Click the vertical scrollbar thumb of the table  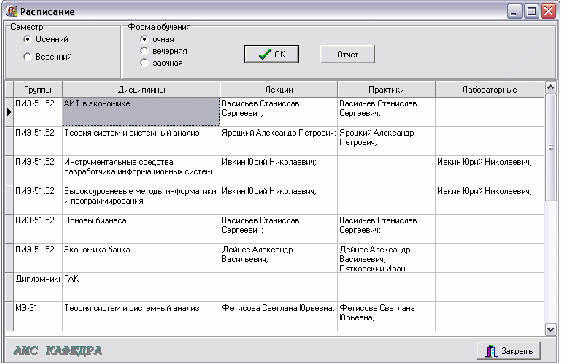551,147
